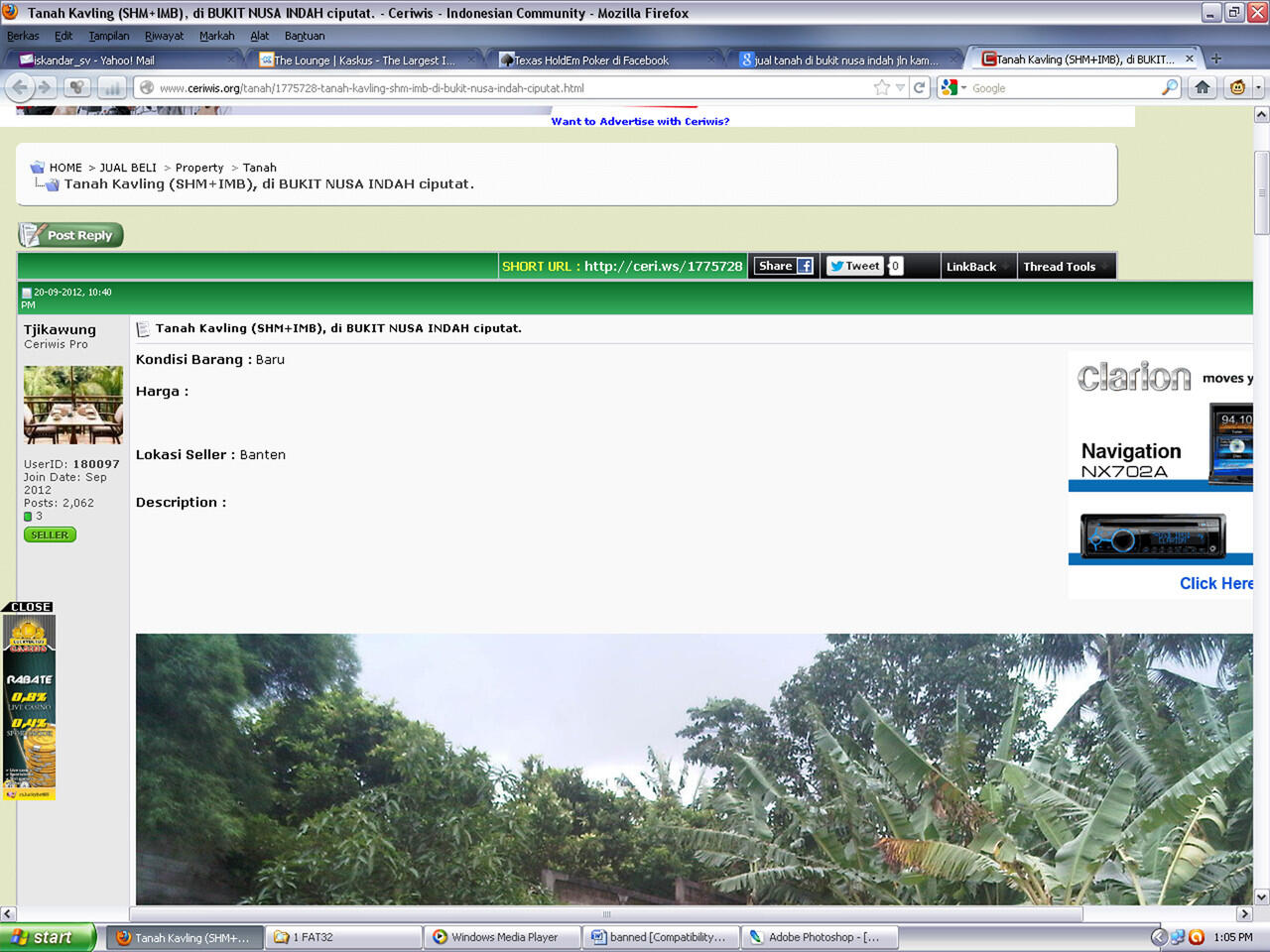The image size is (1270, 952).
Task: Click the Facebook icon on Share button
Action: tap(805, 266)
